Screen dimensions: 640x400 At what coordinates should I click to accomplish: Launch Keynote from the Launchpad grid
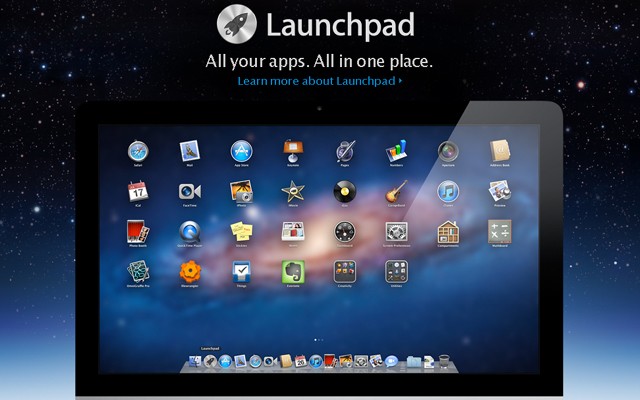(x=293, y=151)
